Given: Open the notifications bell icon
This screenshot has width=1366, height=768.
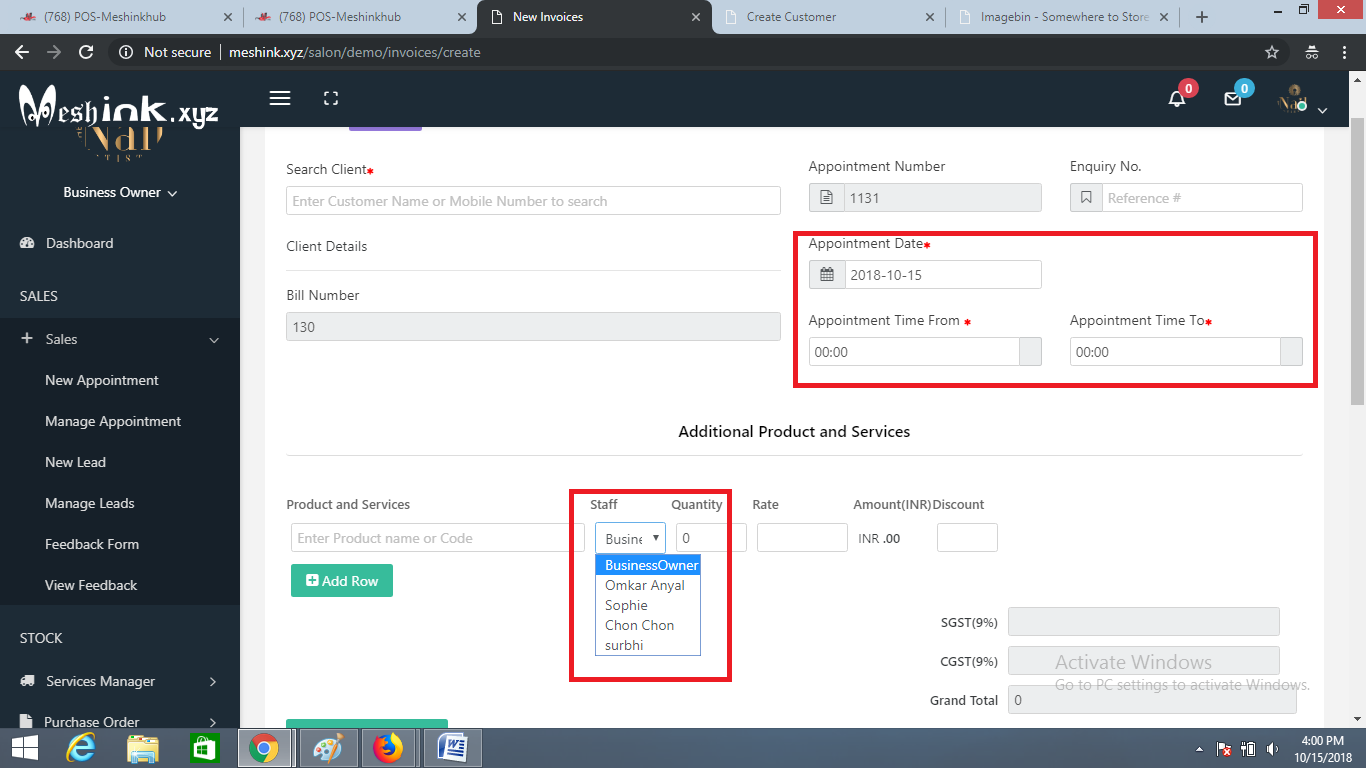Looking at the screenshot, I should point(1177,98).
